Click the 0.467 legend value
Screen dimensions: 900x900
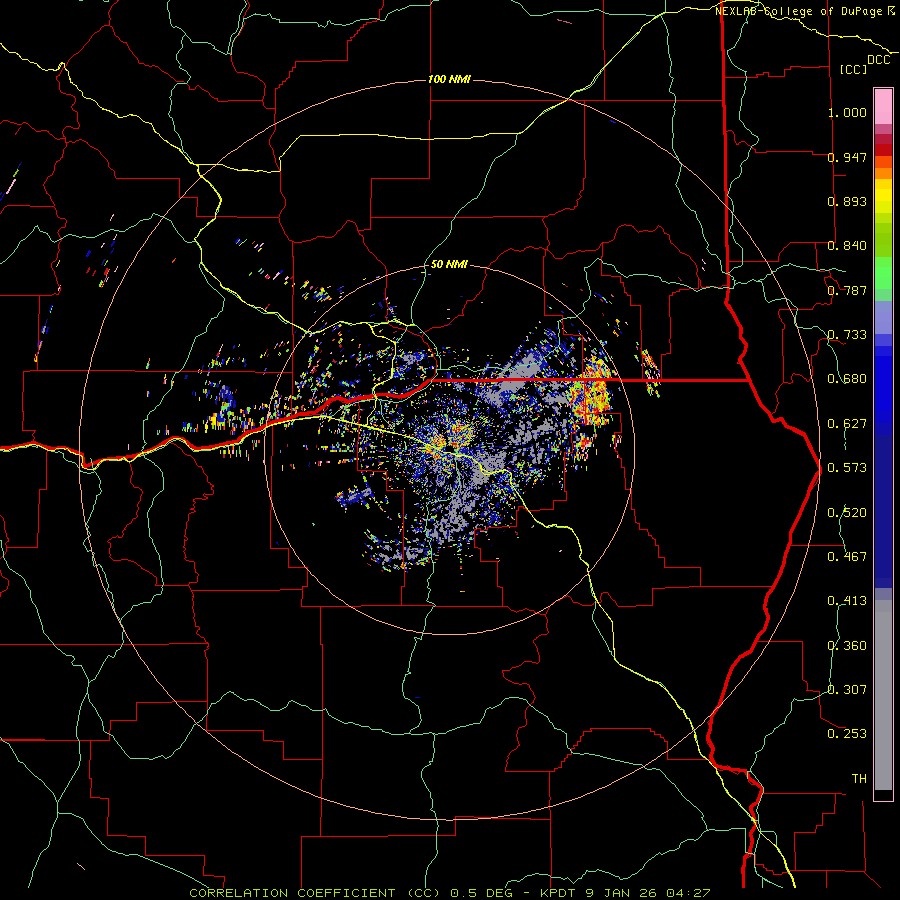pos(847,557)
